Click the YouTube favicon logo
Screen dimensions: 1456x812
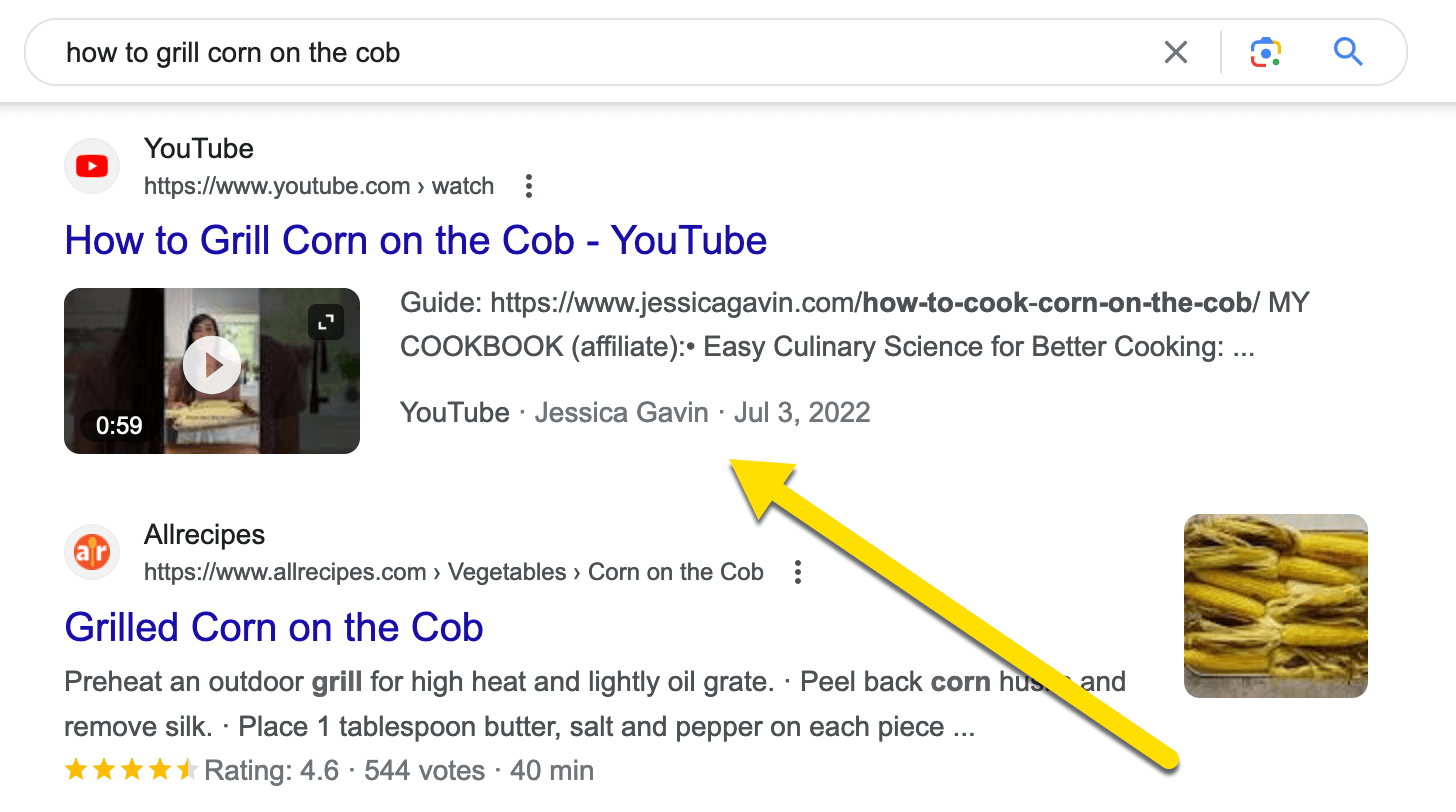coord(92,166)
